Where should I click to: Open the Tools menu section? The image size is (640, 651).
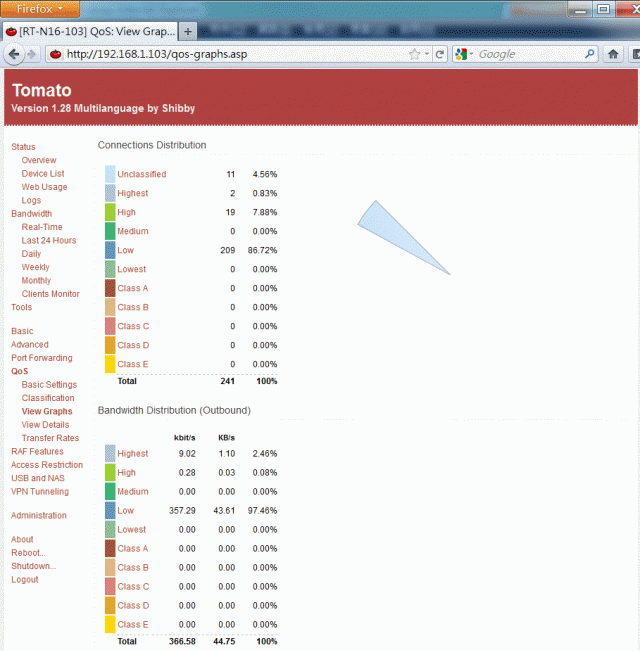click(x=22, y=307)
